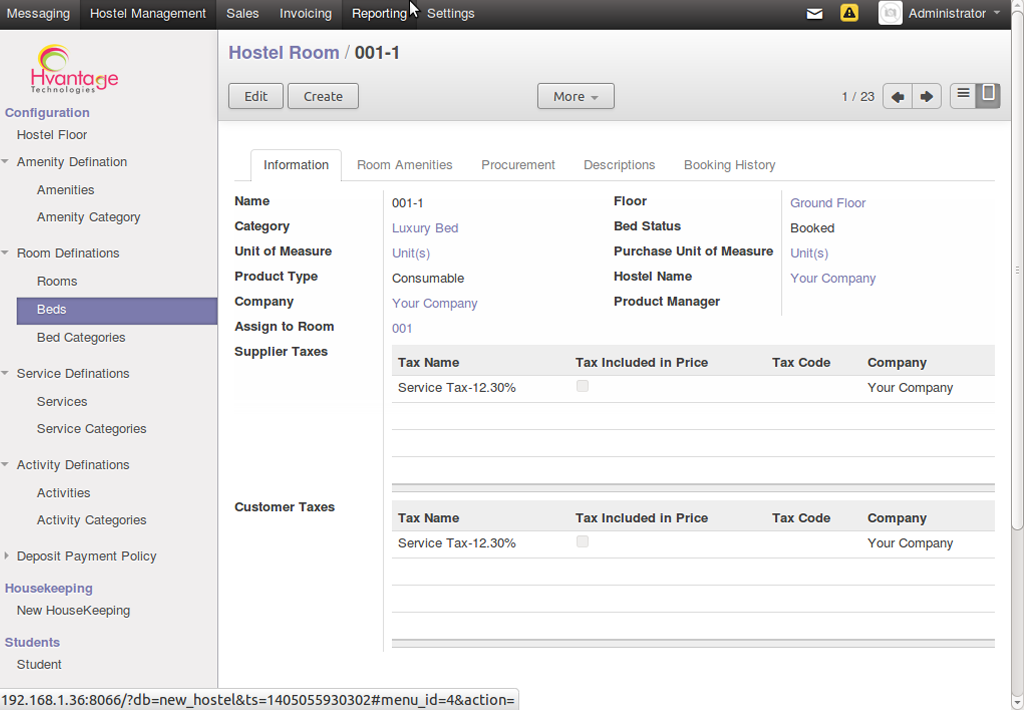Viewport: 1024px width, 710px height.
Task: Switch to the Room Amenities tab
Action: click(404, 165)
